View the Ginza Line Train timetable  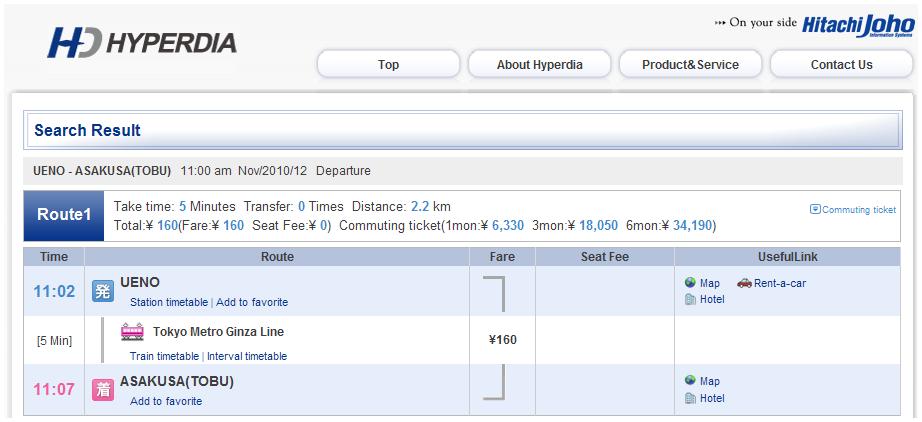coord(164,356)
